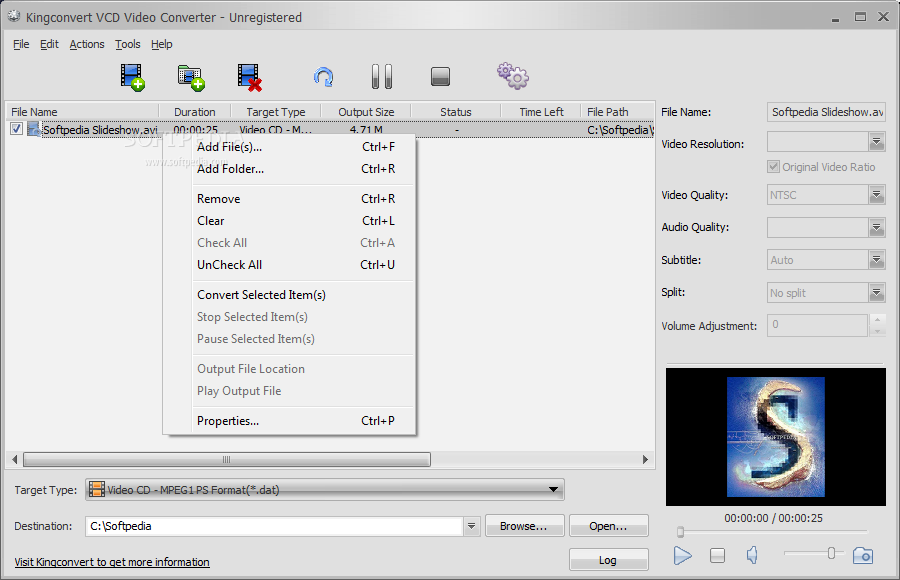Screen dimensions: 900x580
Task: Choose Add Folder... in context menu
Action: [x=289, y=169]
